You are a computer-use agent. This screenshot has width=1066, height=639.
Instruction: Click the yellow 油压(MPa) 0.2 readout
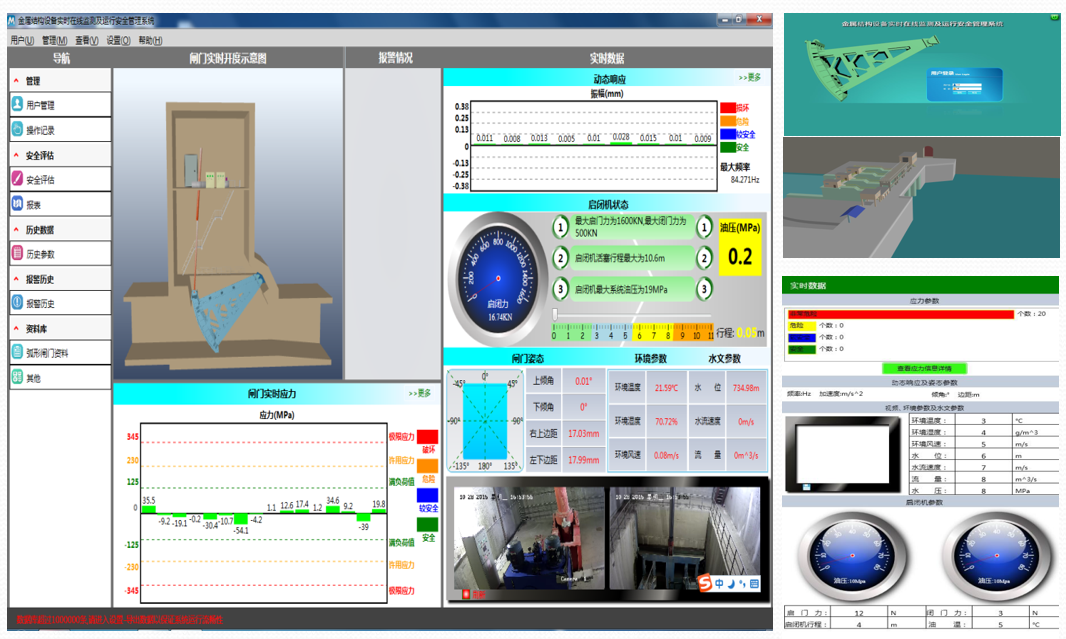pyautogui.click(x=740, y=248)
